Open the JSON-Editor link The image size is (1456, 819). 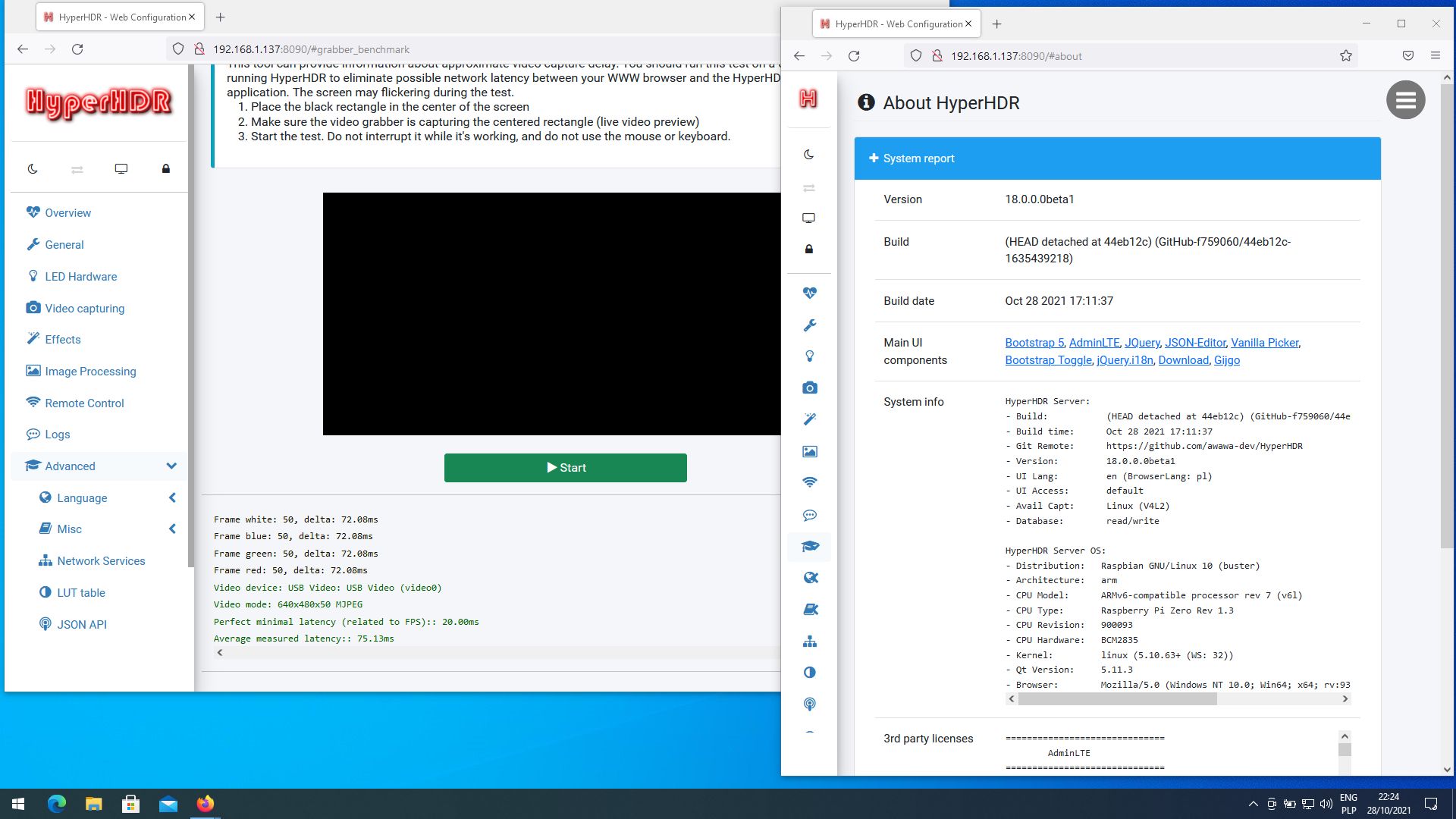point(1195,343)
